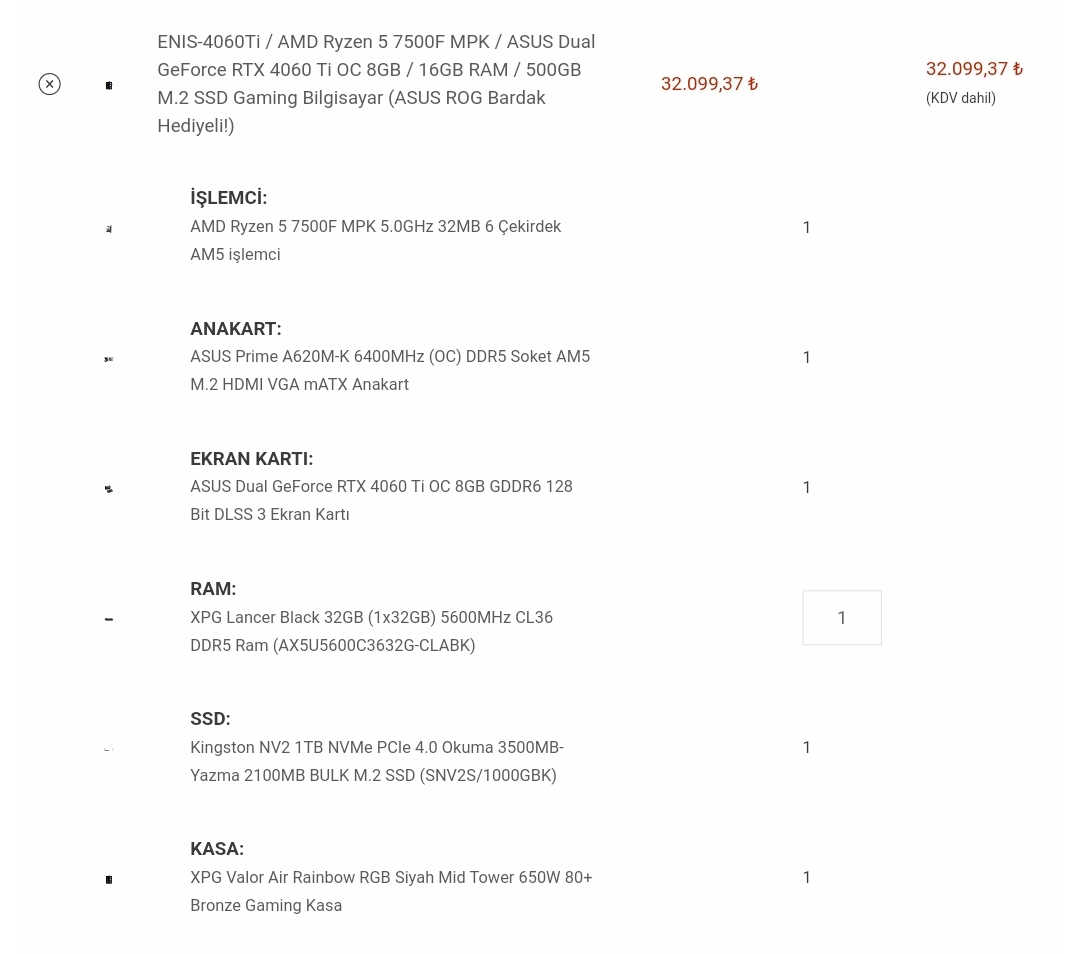Screen dimensions: 1080x954
Task: Click the XPG Valor Air case thumbnail
Action: coord(109,879)
